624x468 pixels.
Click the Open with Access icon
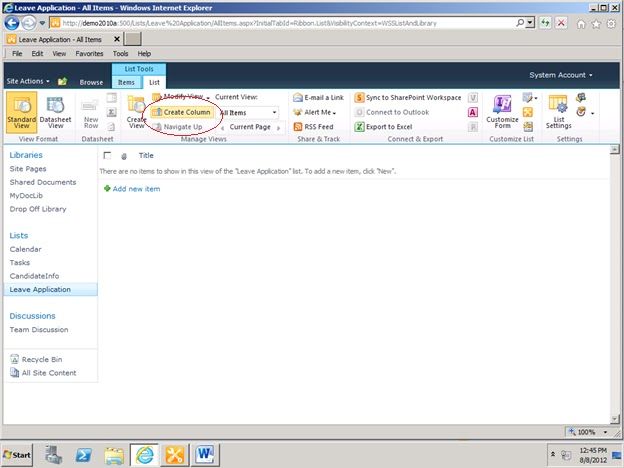click(x=472, y=112)
